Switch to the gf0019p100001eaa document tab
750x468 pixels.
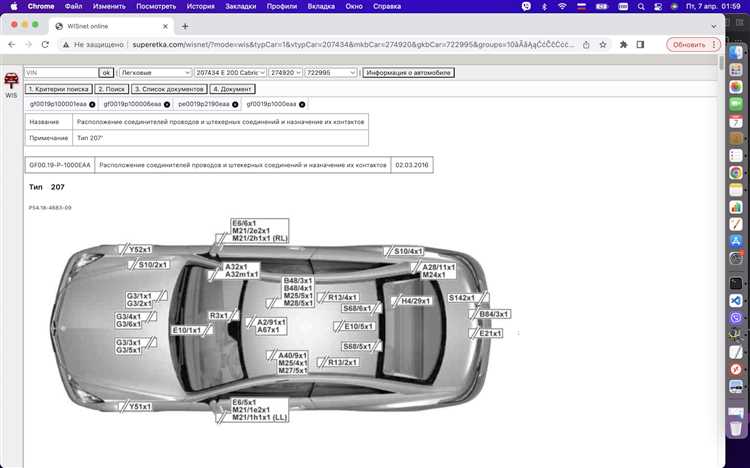[58, 104]
